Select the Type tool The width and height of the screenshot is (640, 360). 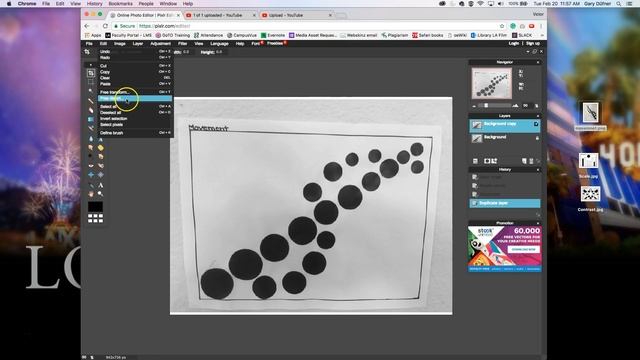click(100, 185)
